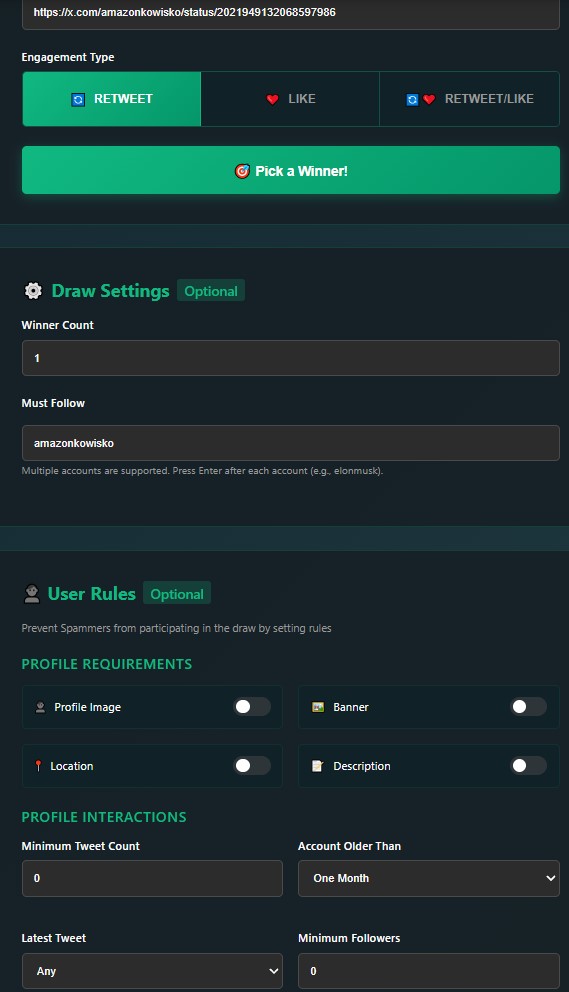Click the Minimum Followers input box
This screenshot has height=992, width=569.
tap(428, 971)
